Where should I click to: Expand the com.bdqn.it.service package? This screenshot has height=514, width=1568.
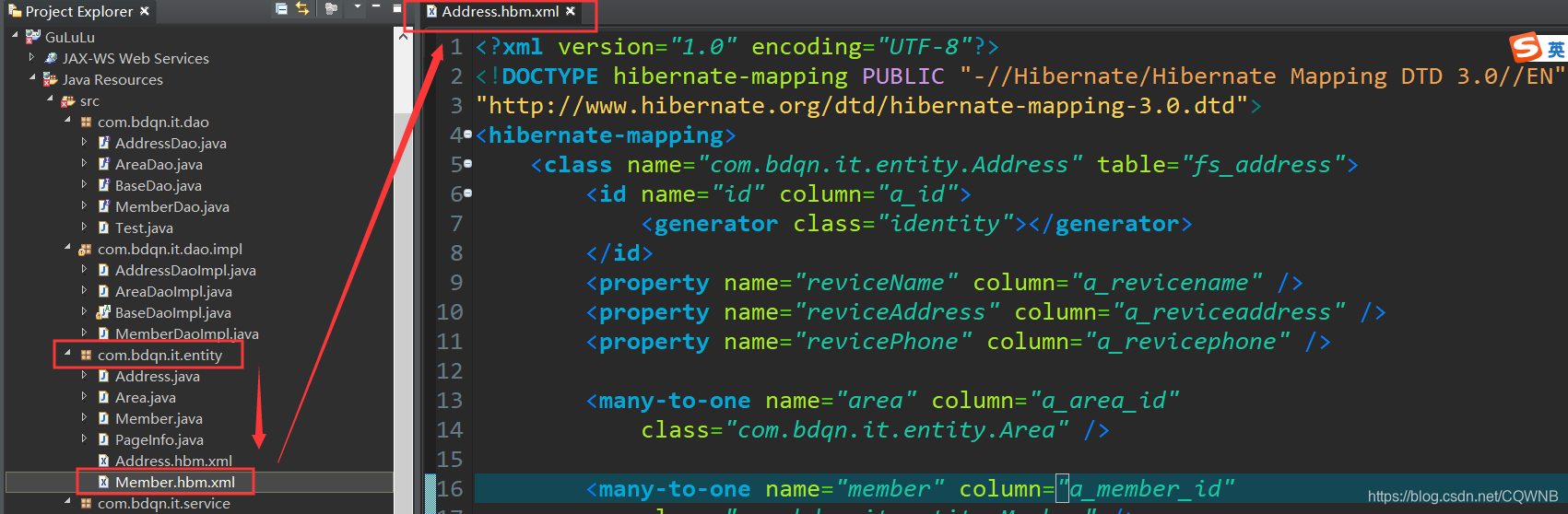tap(67, 501)
